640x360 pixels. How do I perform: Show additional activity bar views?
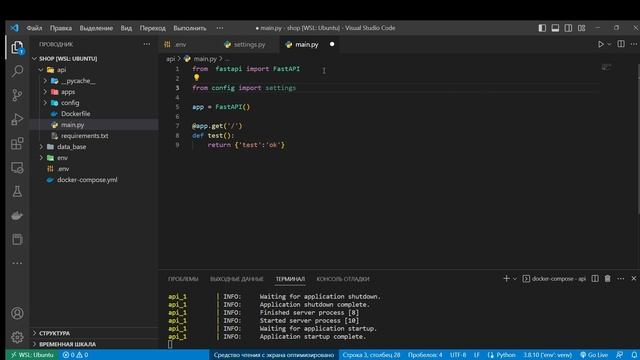pos(17,263)
